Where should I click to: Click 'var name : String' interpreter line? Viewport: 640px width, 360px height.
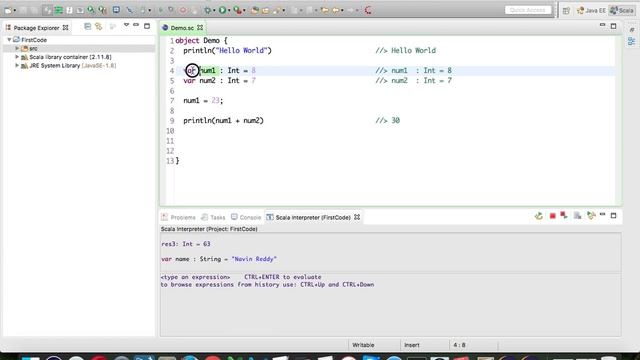[219, 259]
